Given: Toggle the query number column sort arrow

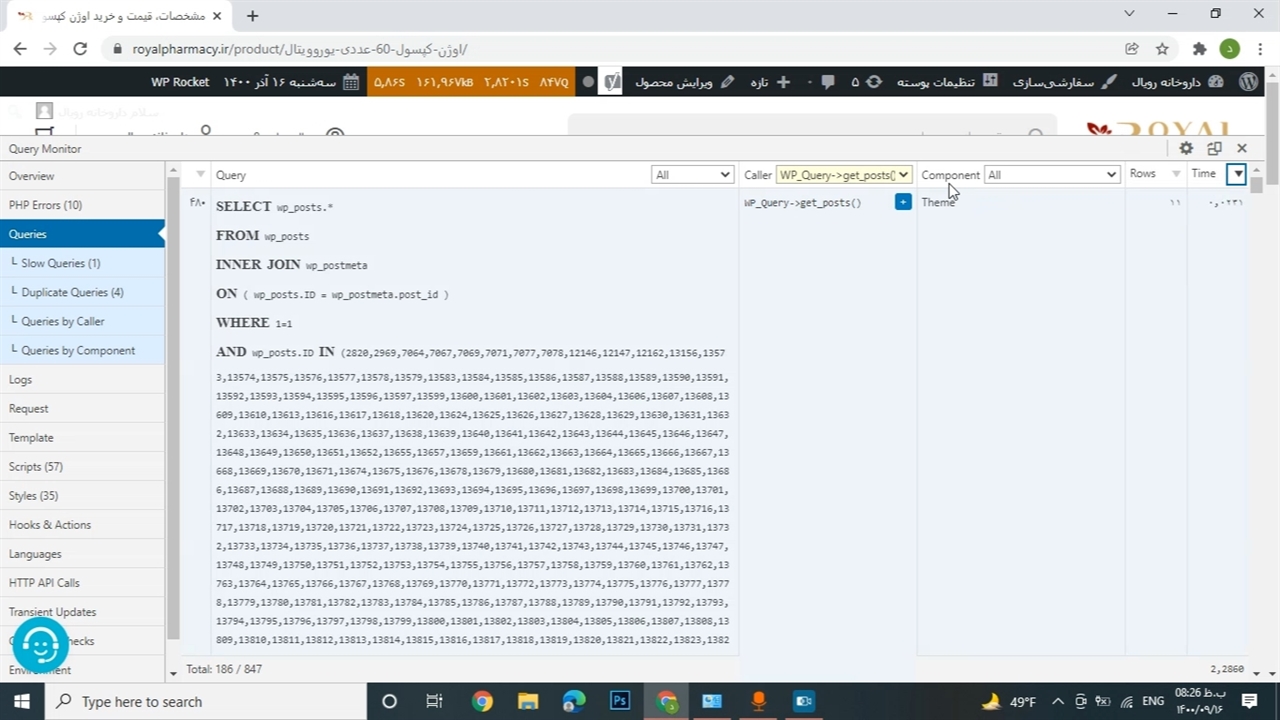Looking at the screenshot, I should click(x=200, y=175).
